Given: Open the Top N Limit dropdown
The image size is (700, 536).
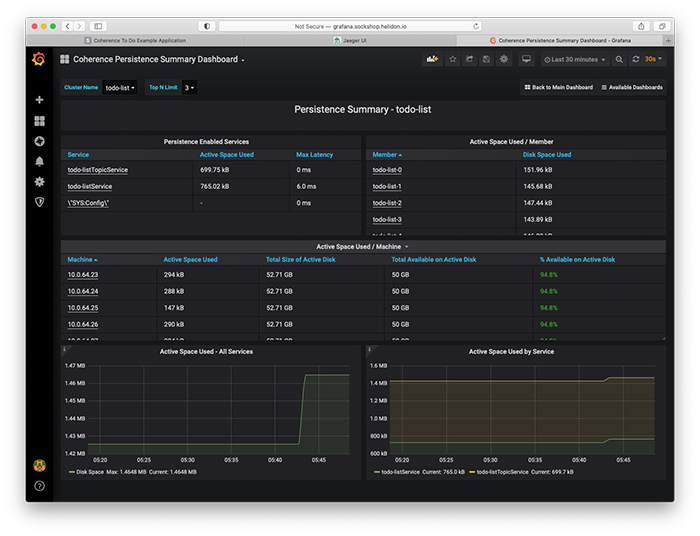Looking at the screenshot, I should pos(189,87).
